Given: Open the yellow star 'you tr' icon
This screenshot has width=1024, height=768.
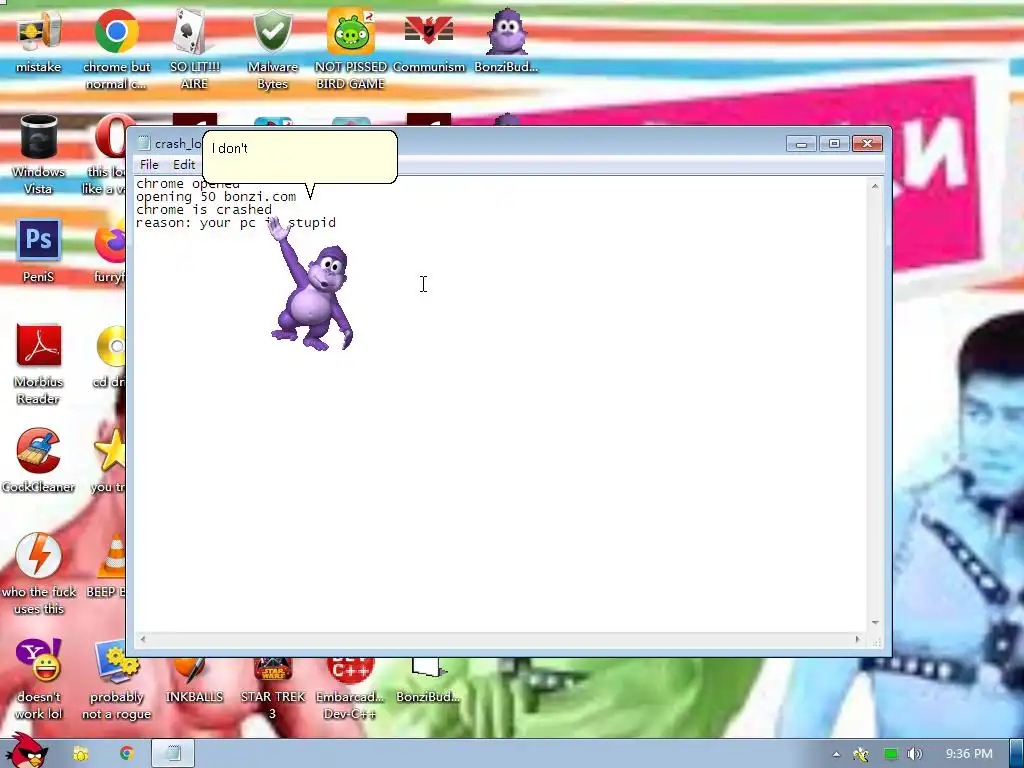Looking at the screenshot, I should (108, 461).
